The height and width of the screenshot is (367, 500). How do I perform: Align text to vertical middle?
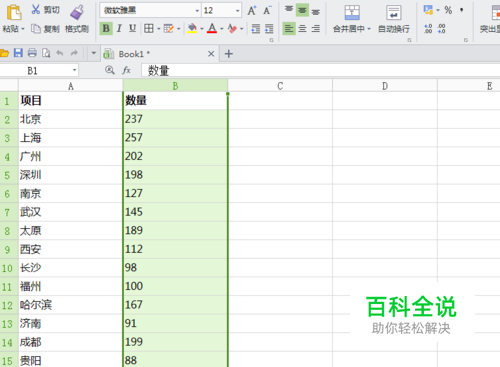pyautogui.click(x=302, y=10)
